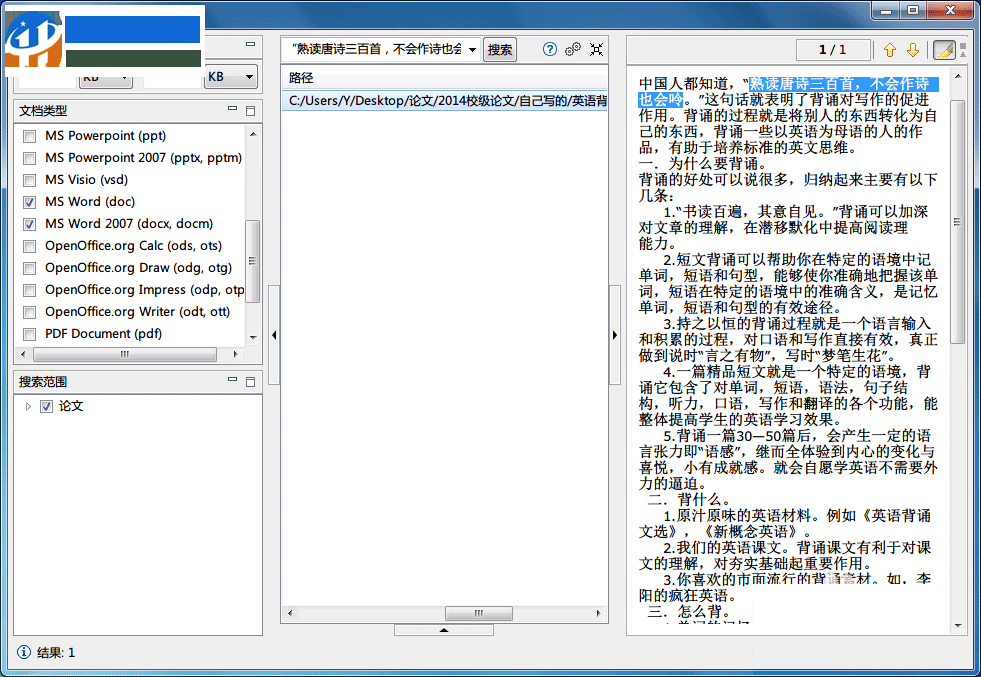
Task: Disable the MS Word (doc) checkbox
Action: [x=29, y=201]
